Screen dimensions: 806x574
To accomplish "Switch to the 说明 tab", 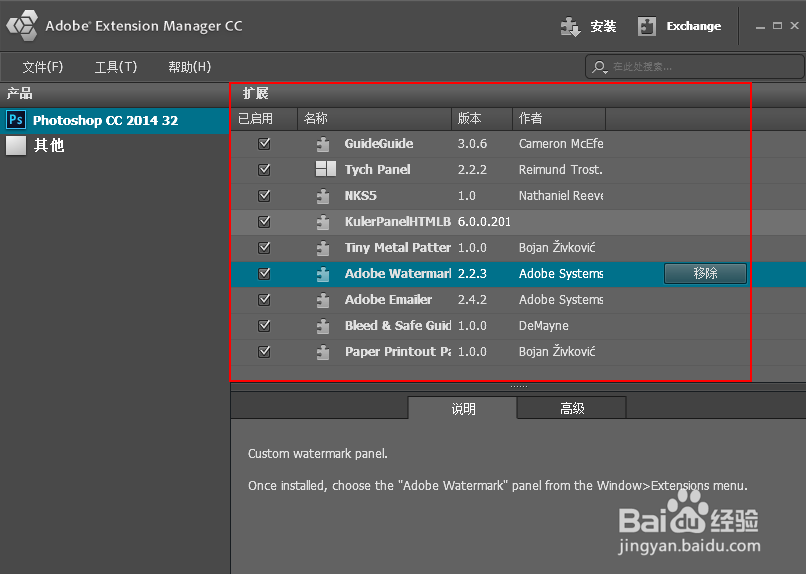I will tap(463, 408).
